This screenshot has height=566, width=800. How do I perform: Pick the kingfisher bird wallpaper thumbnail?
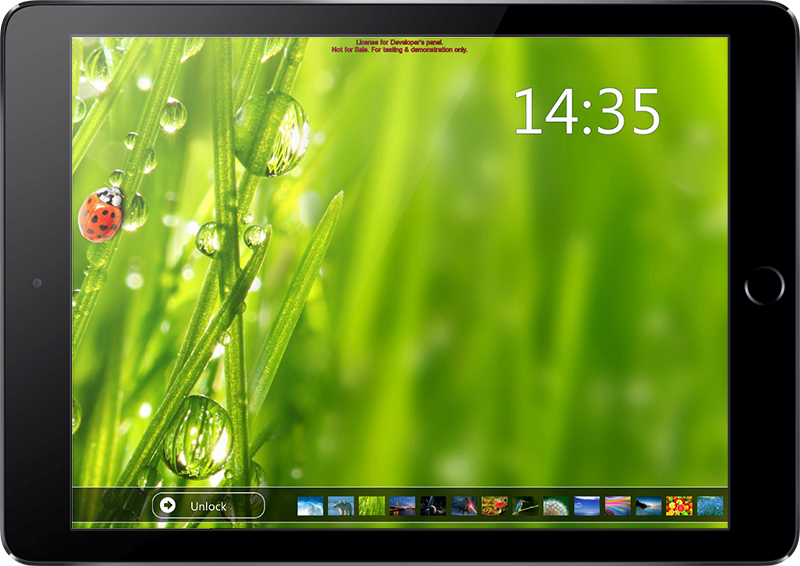526,506
